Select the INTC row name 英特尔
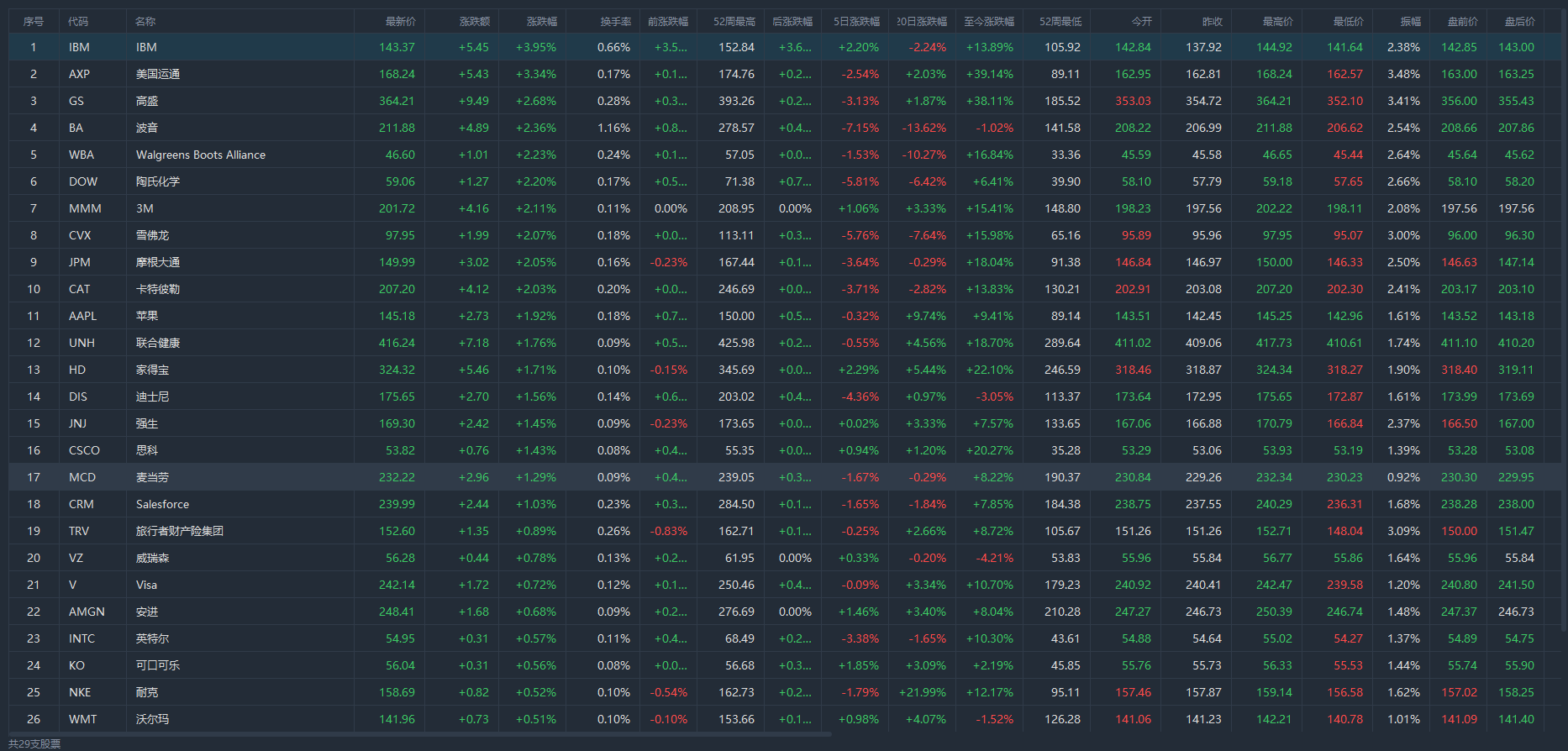1568x751 pixels. tap(152, 638)
